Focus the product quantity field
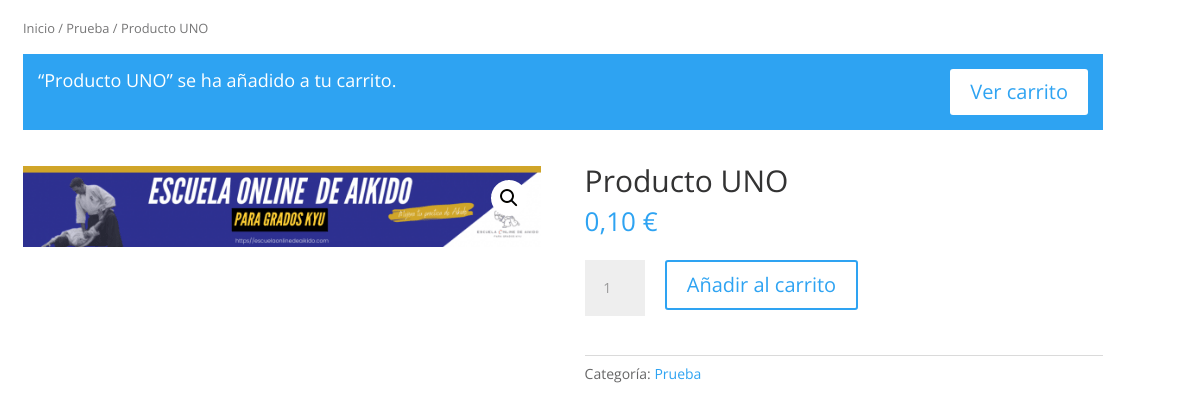This screenshot has width=1181, height=415. pos(615,288)
